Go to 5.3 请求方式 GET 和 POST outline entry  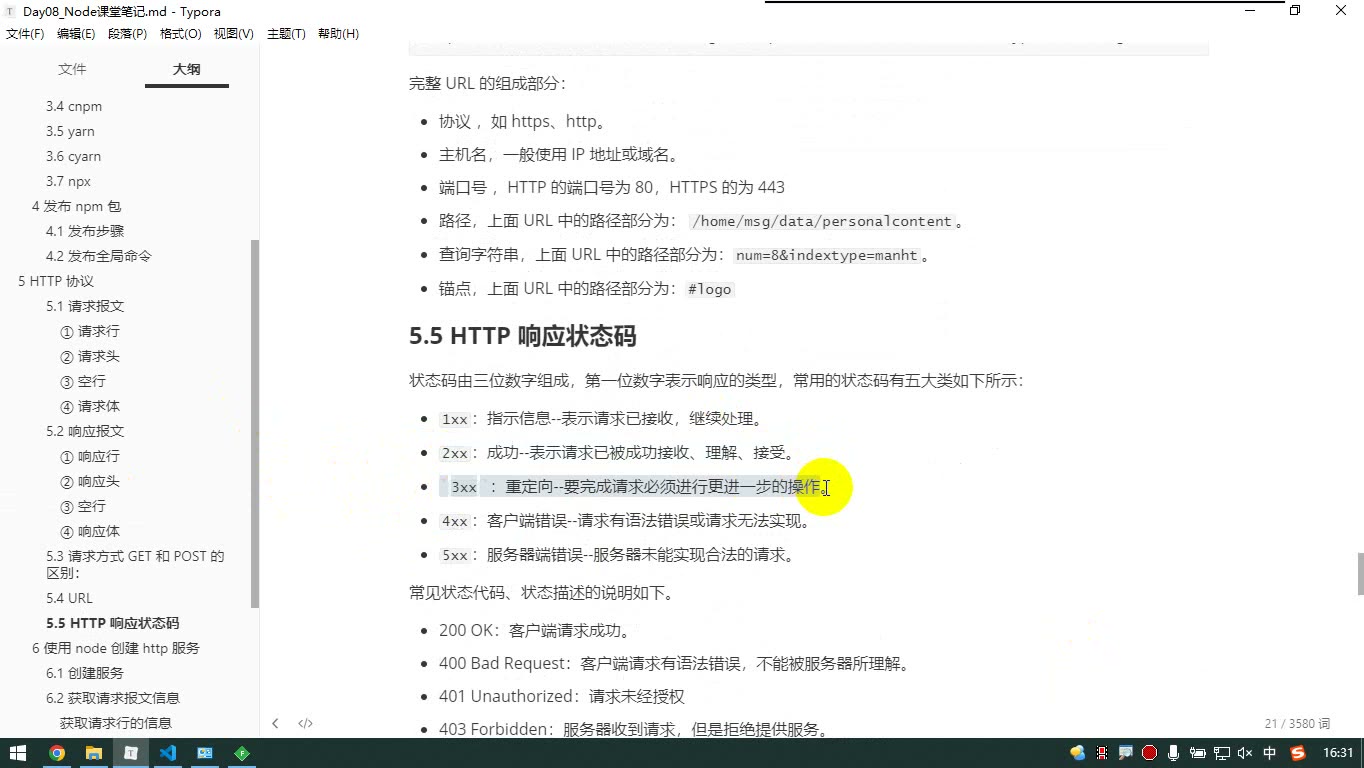(135, 564)
